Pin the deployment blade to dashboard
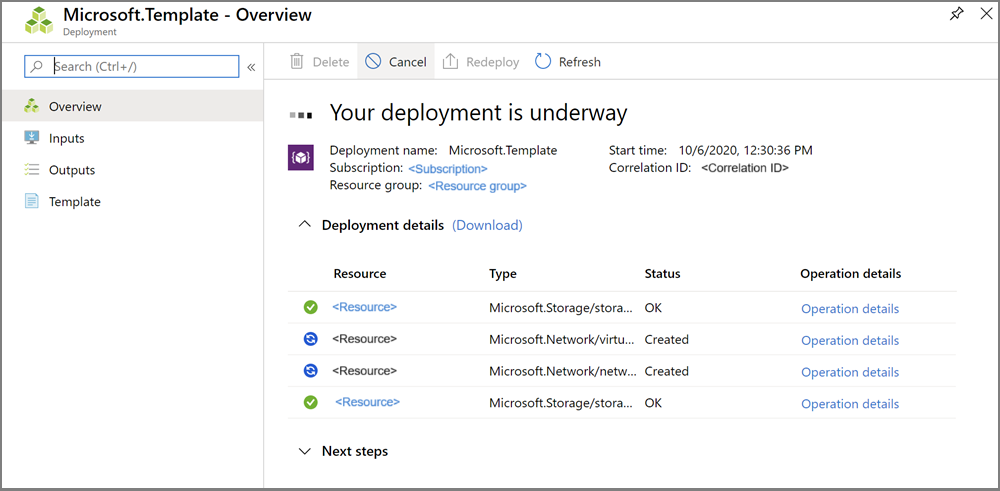Screen dimensions: 1000x491 (956, 14)
